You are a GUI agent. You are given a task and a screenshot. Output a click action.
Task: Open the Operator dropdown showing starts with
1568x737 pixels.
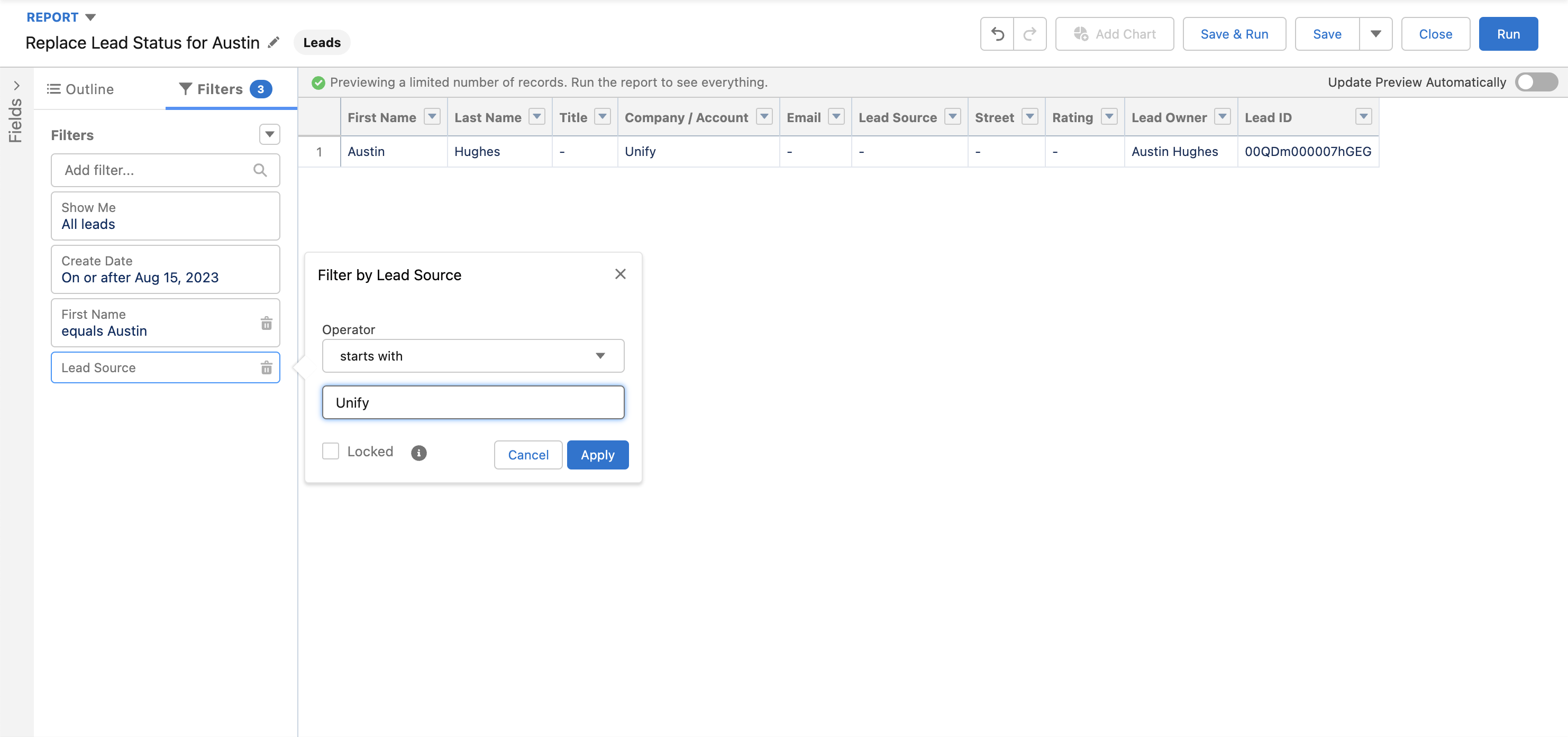click(472, 356)
